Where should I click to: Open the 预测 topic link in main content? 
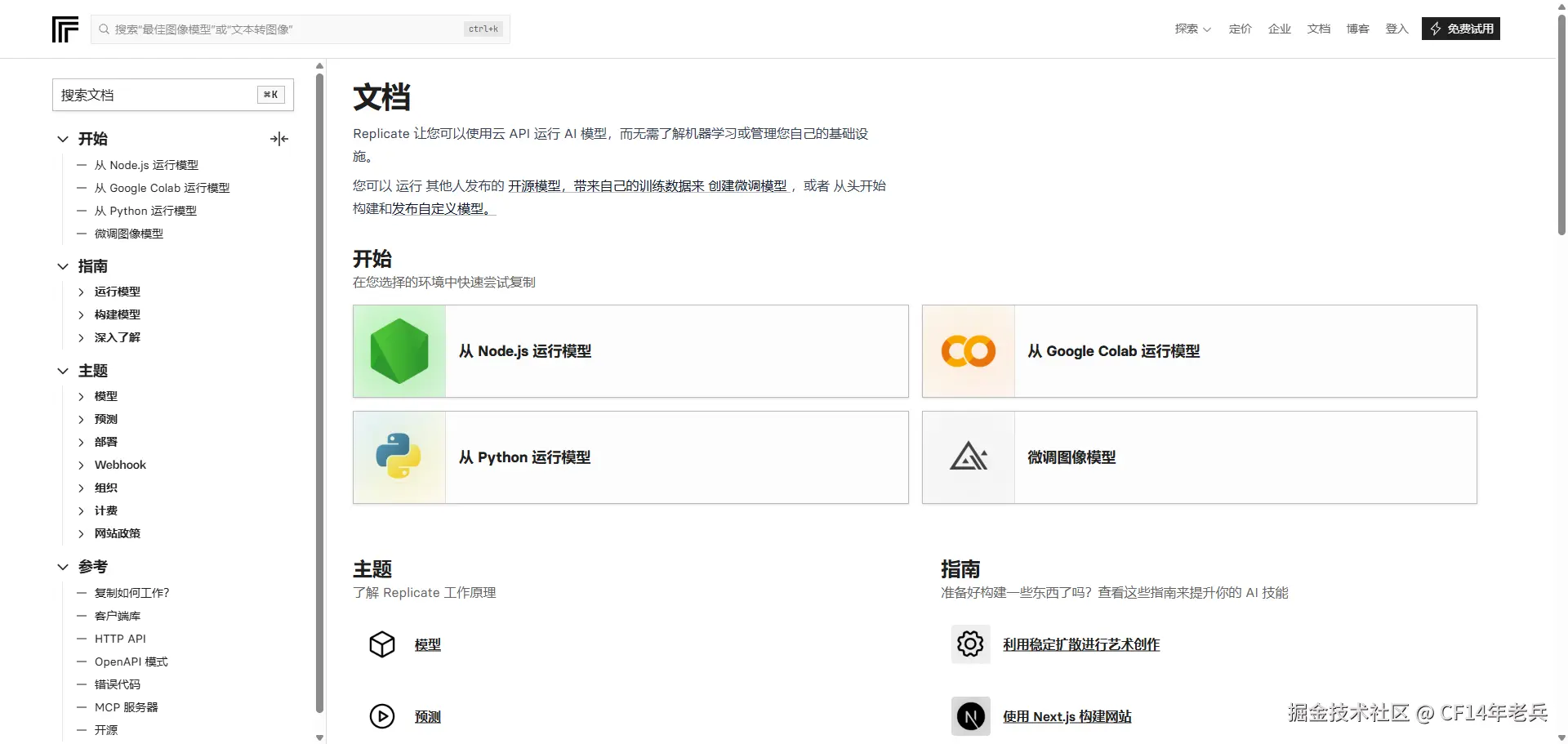(x=428, y=716)
